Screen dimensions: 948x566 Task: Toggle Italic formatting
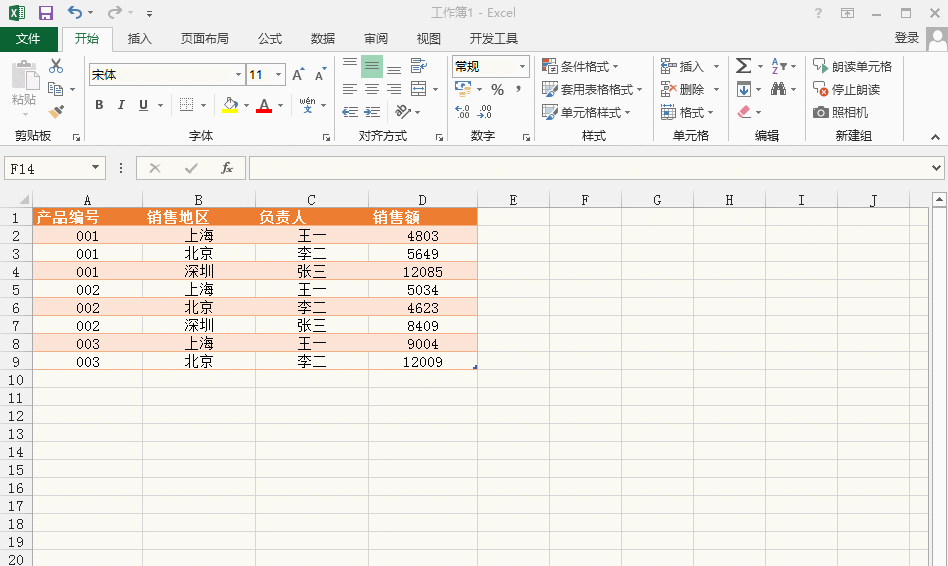(x=121, y=105)
